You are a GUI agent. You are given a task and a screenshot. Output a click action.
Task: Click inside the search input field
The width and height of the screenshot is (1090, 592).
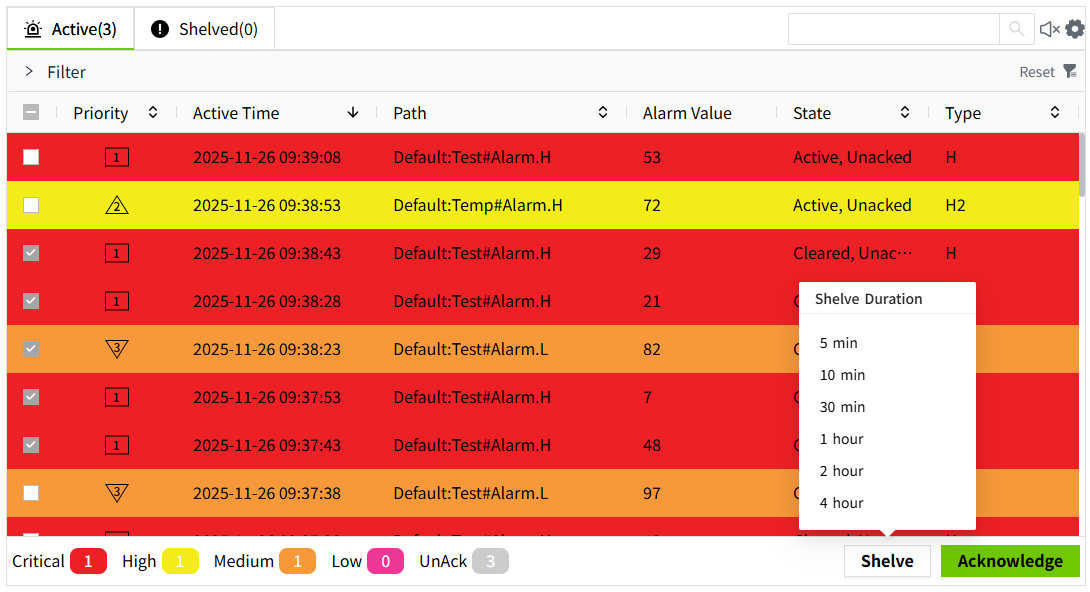(893, 29)
